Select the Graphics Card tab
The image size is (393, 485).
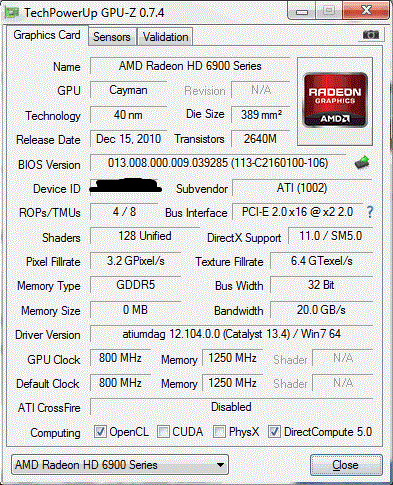(47, 35)
